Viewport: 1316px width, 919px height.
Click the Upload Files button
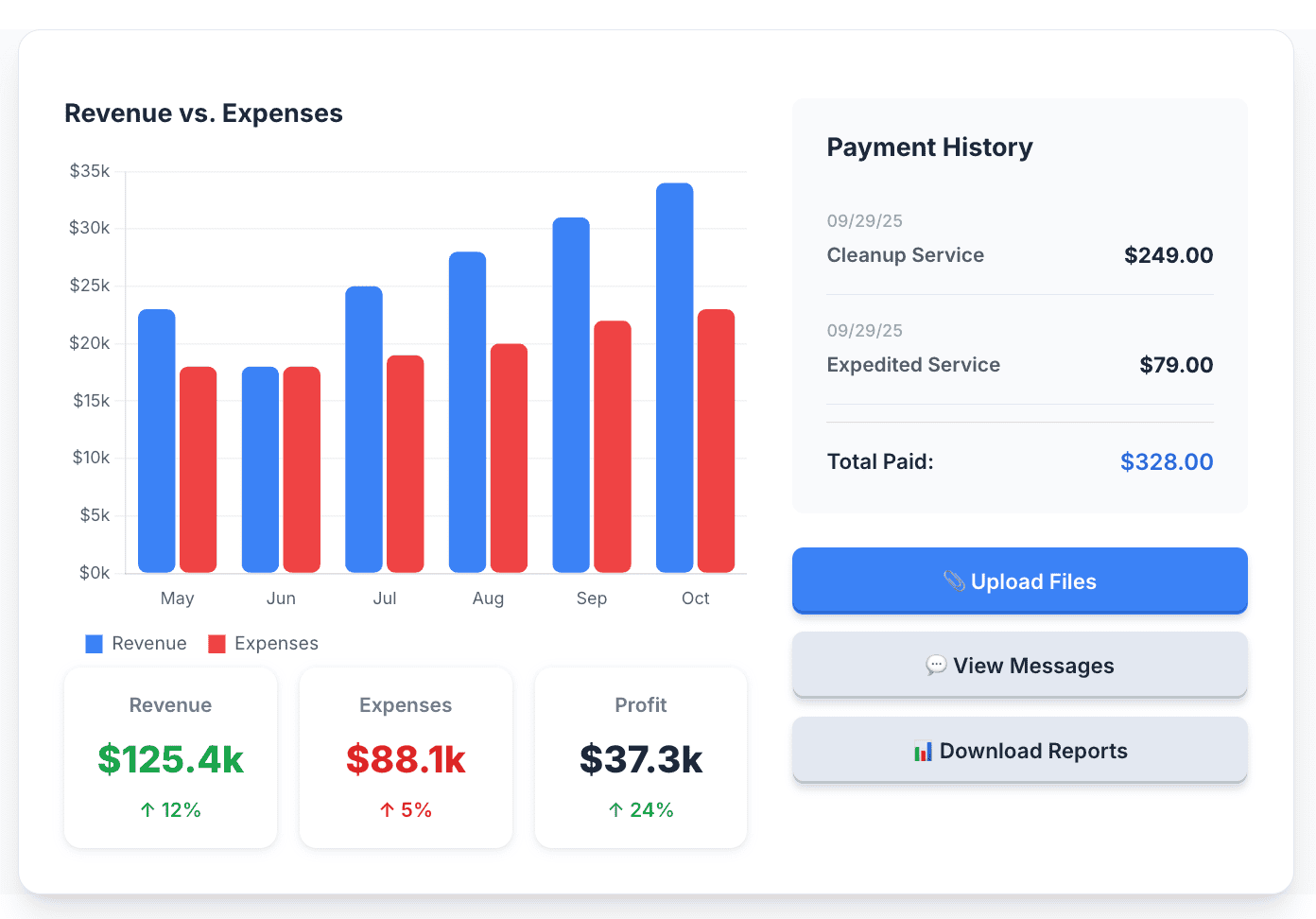click(1019, 581)
